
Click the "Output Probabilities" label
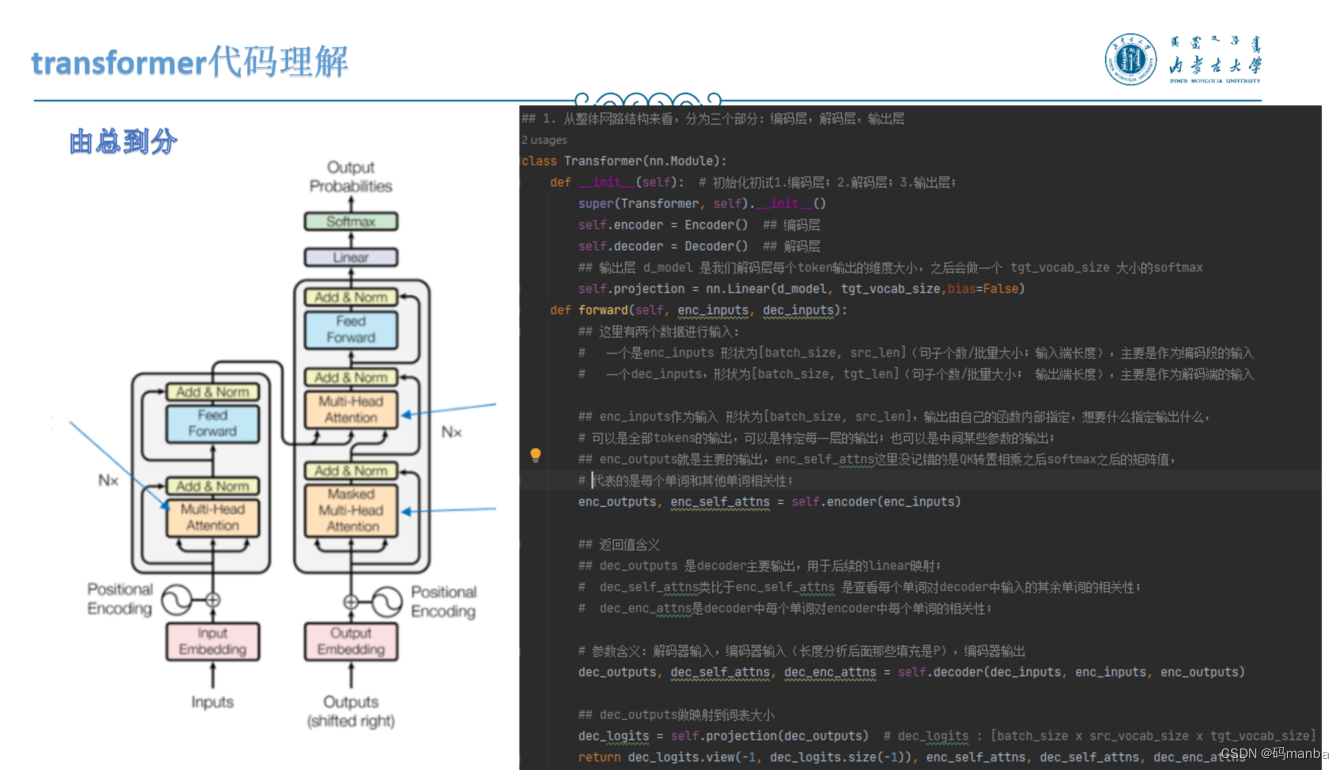[351, 176]
